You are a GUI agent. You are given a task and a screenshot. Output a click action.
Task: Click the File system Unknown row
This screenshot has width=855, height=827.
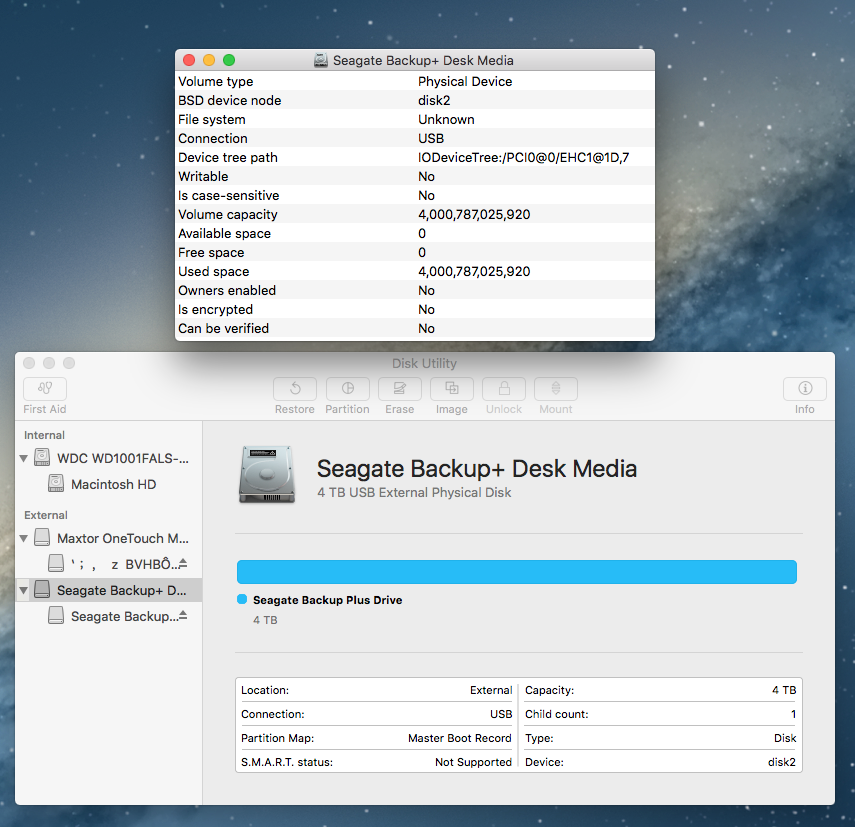415,119
